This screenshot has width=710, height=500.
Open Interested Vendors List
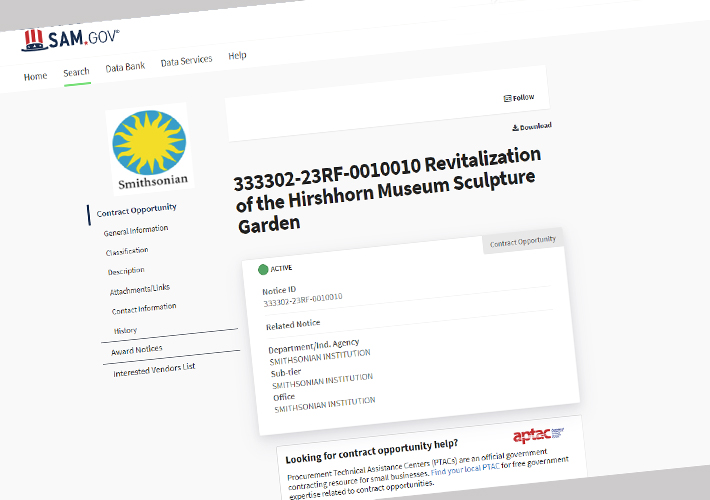click(x=154, y=370)
